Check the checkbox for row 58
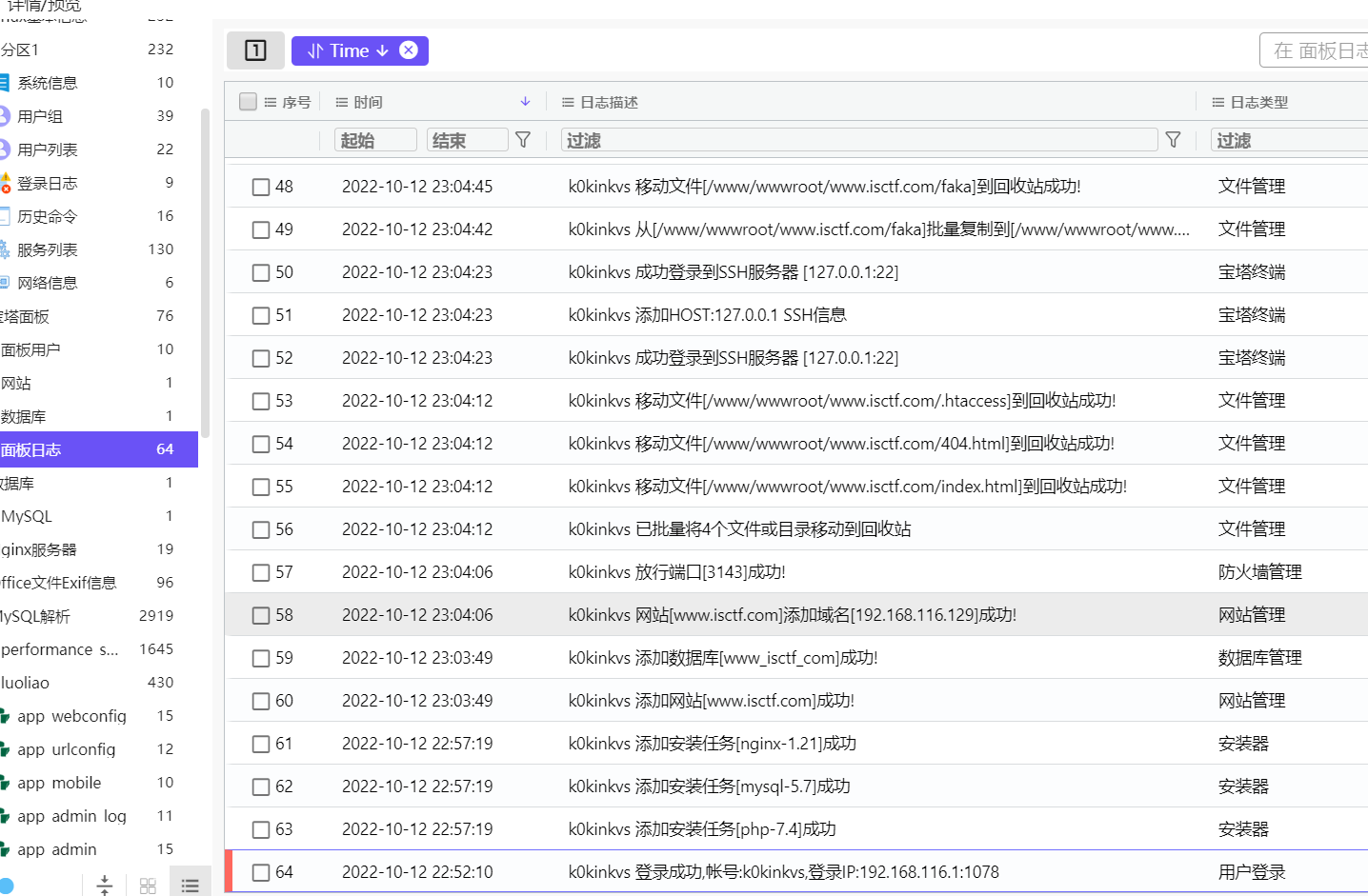The height and width of the screenshot is (896, 1368). tap(261, 615)
